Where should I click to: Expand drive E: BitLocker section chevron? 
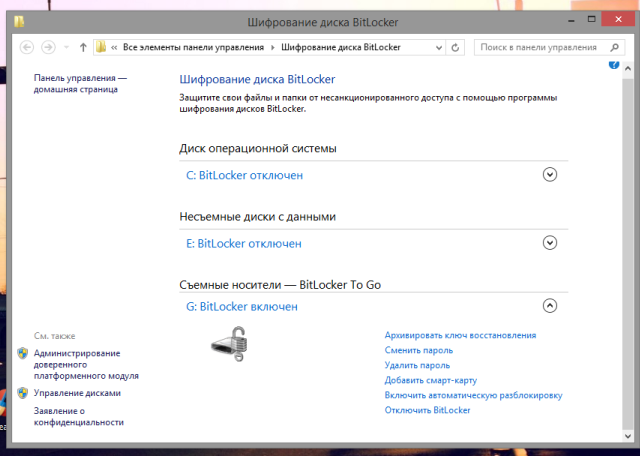click(x=550, y=243)
